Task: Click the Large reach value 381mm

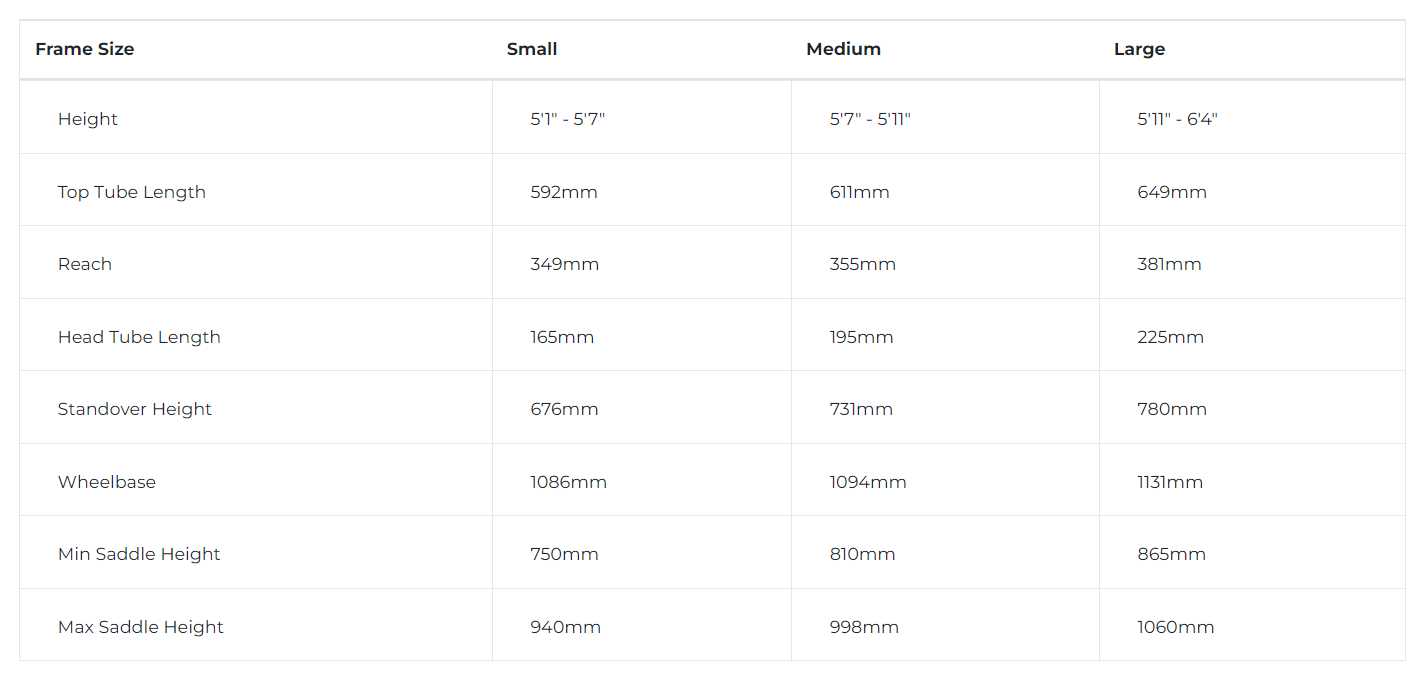Action: click(x=1169, y=264)
